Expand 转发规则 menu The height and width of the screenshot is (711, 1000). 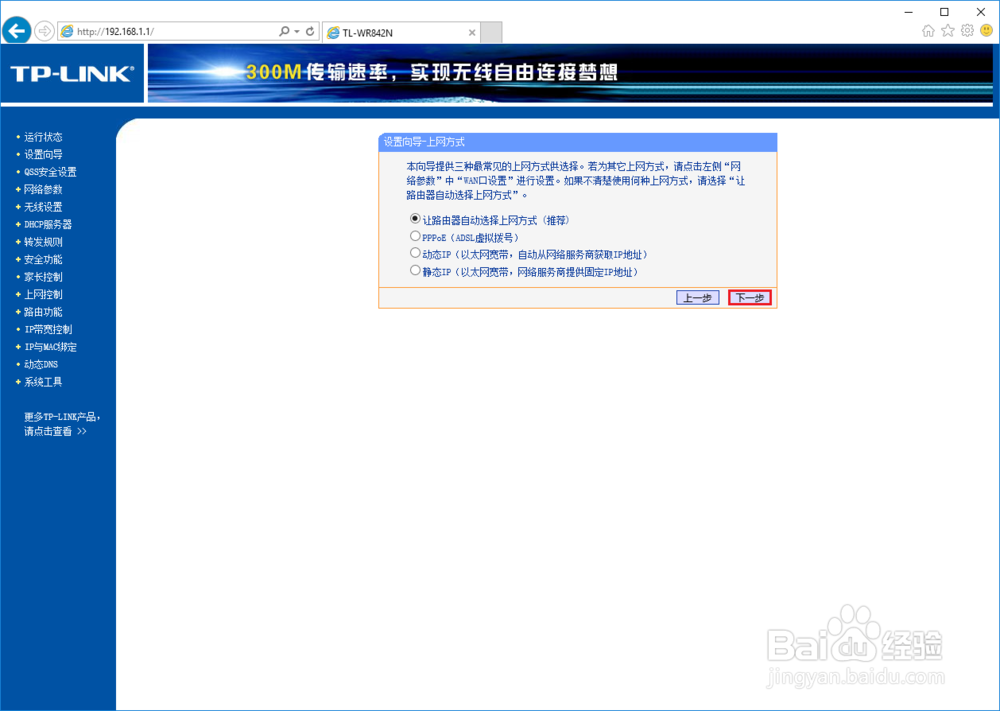43,242
